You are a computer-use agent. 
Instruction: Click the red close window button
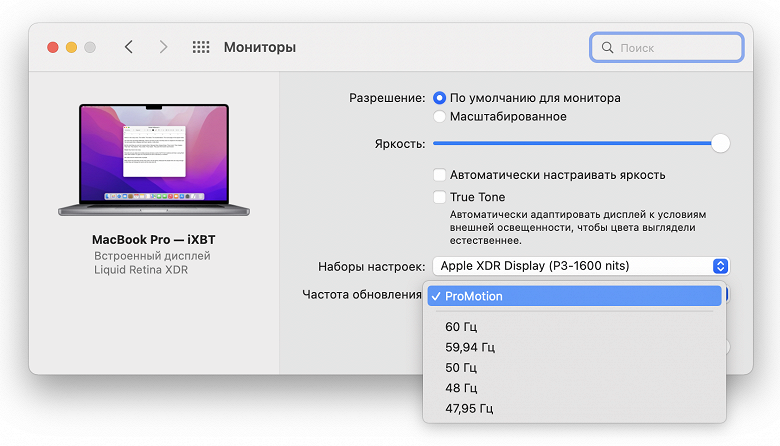pos(53,47)
